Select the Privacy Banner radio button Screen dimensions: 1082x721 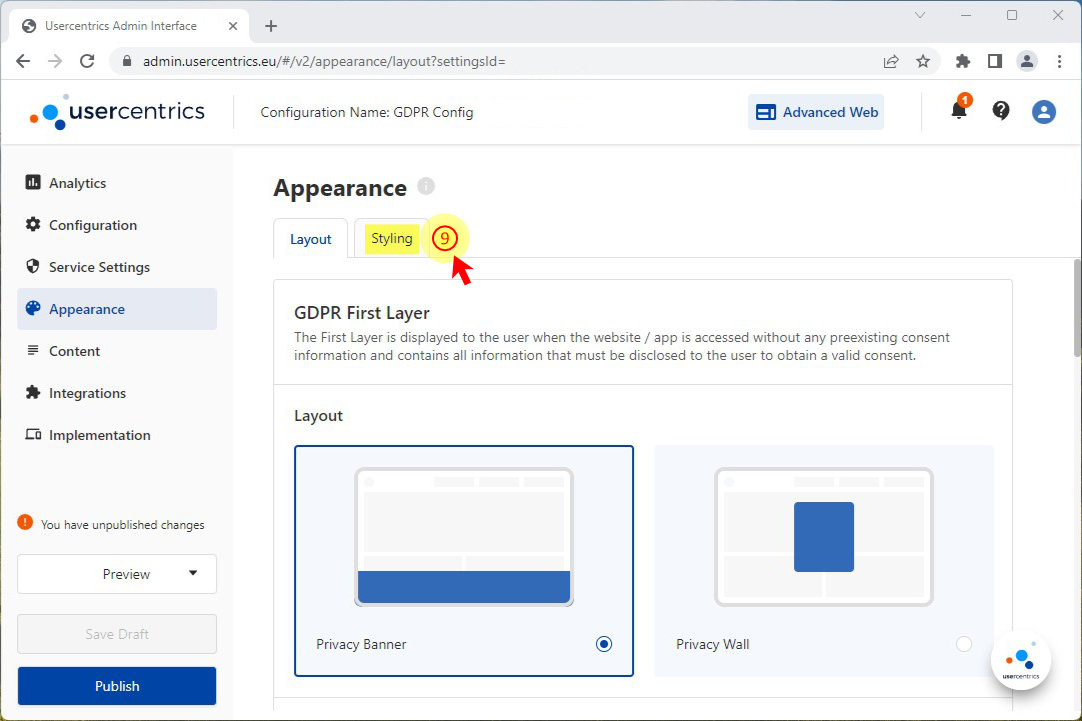(604, 644)
